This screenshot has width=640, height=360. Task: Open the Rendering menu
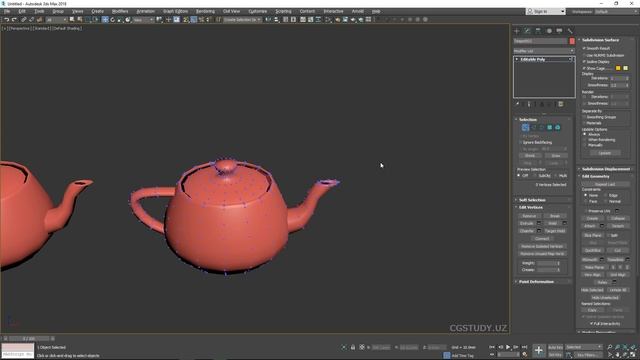(x=205, y=11)
